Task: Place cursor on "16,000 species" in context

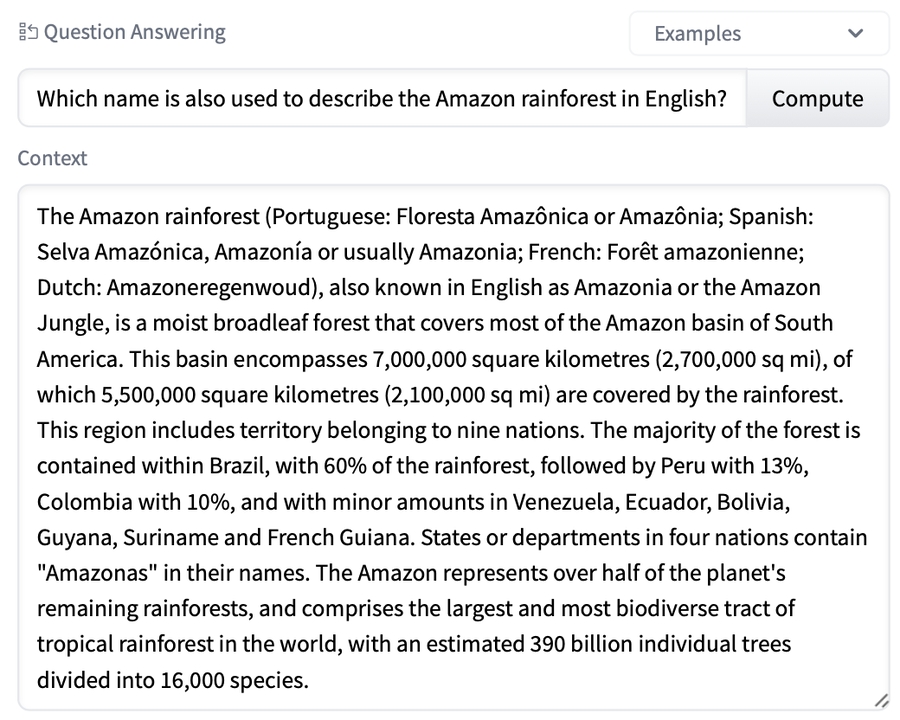Action: tap(232, 681)
